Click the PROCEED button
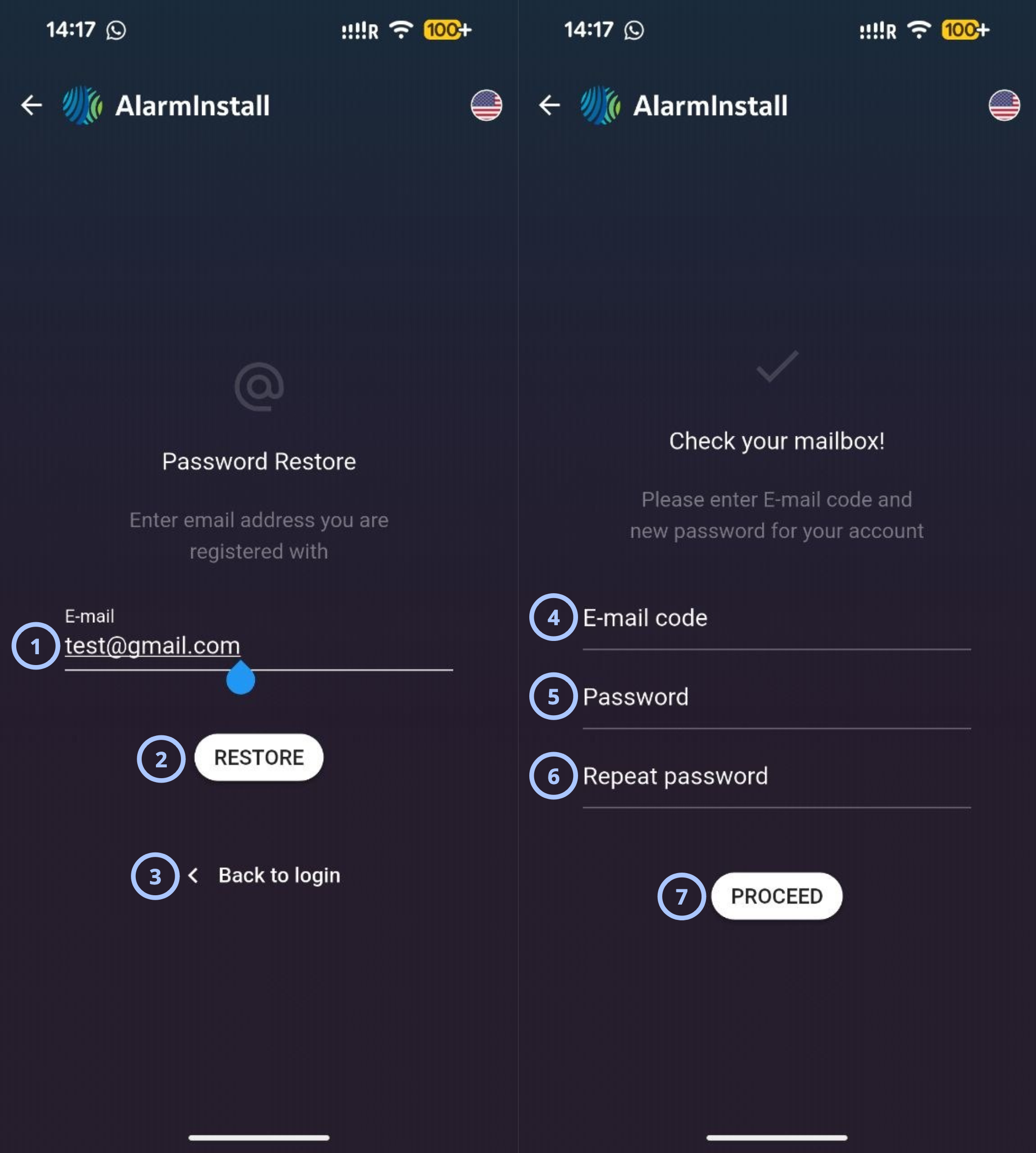1036x1153 pixels. click(x=776, y=896)
